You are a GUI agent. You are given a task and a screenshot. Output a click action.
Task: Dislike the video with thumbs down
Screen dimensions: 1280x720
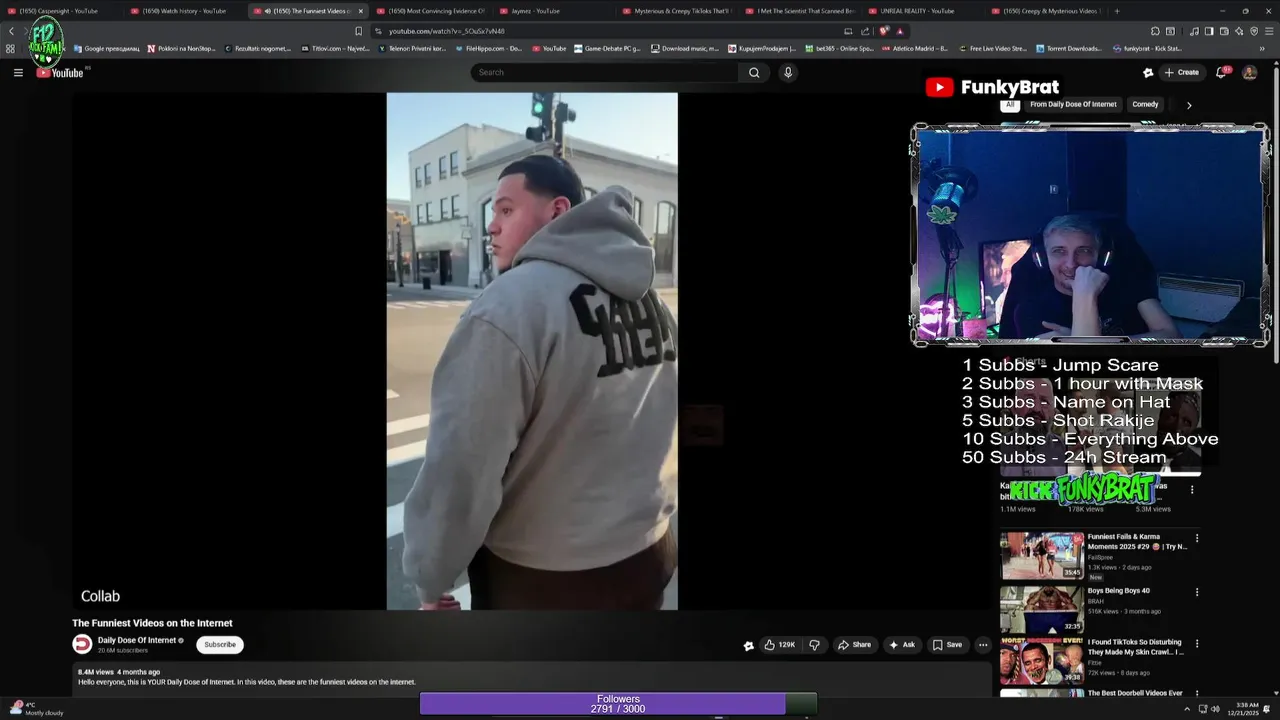(x=814, y=645)
